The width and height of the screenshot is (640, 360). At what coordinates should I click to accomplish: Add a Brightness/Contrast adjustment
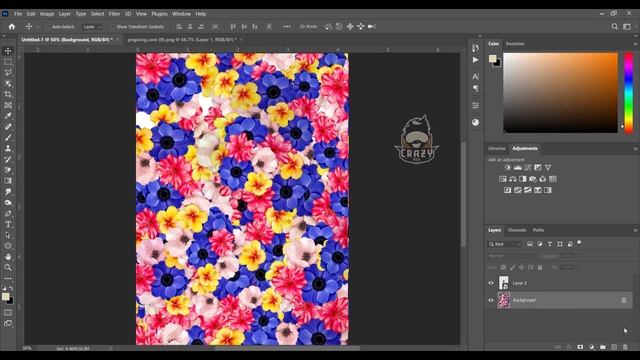coord(507,167)
